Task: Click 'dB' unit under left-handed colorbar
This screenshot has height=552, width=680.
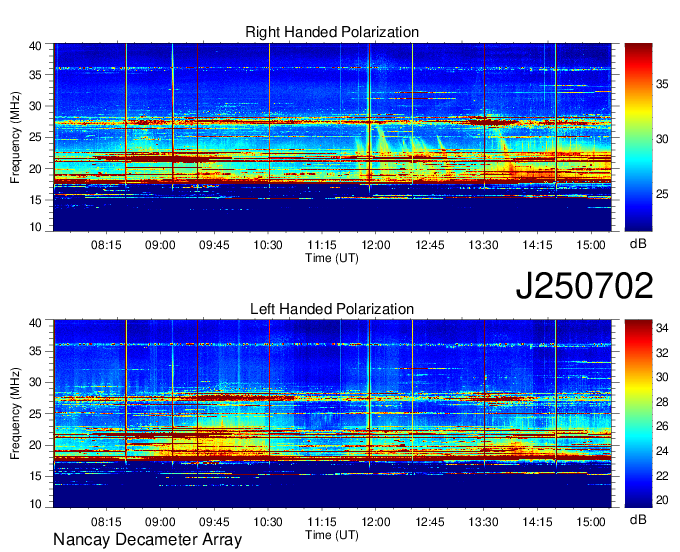Action: pos(638,519)
